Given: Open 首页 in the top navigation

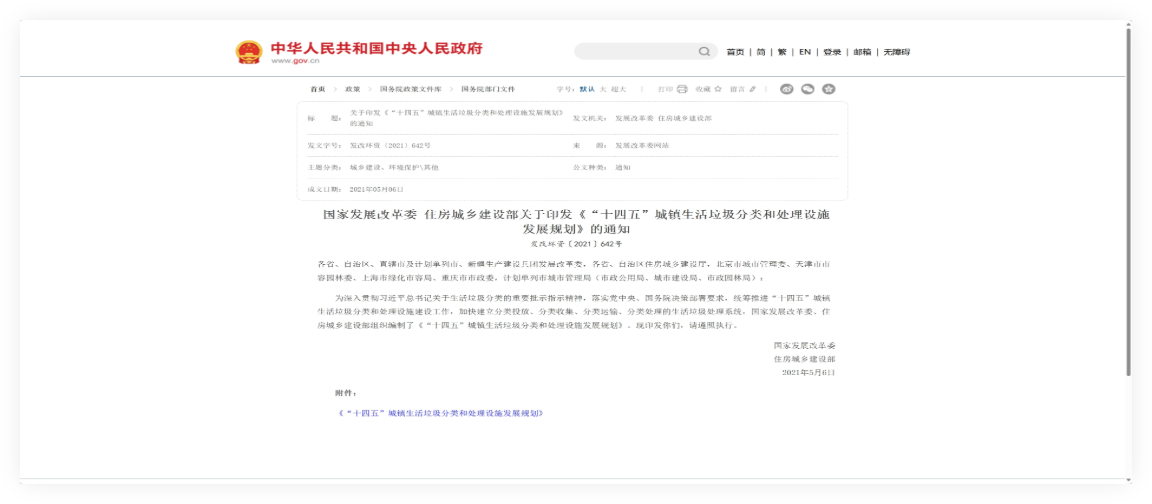Looking at the screenshot, I should point(735,52).
